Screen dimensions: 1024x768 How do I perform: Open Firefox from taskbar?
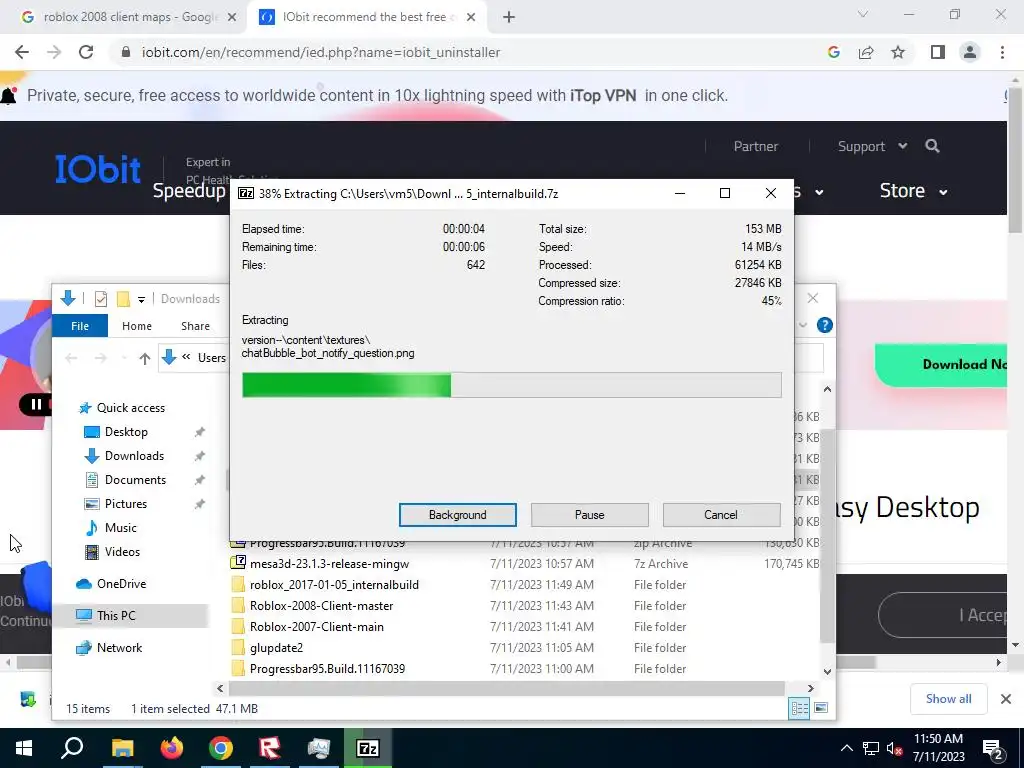coord(172,748)
